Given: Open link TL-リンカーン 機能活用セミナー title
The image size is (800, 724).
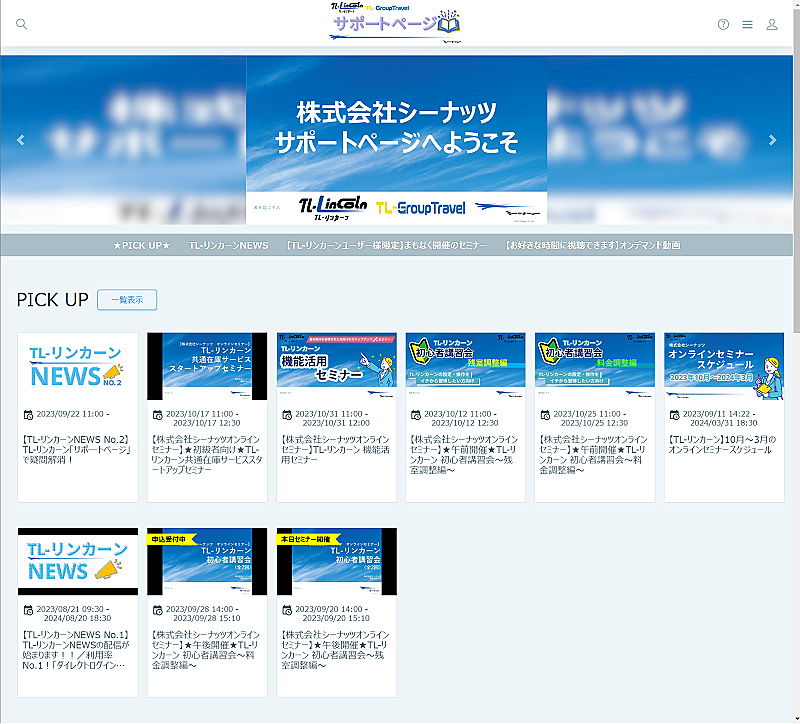Looking at the screenshot, I should [x=335, y=450].
